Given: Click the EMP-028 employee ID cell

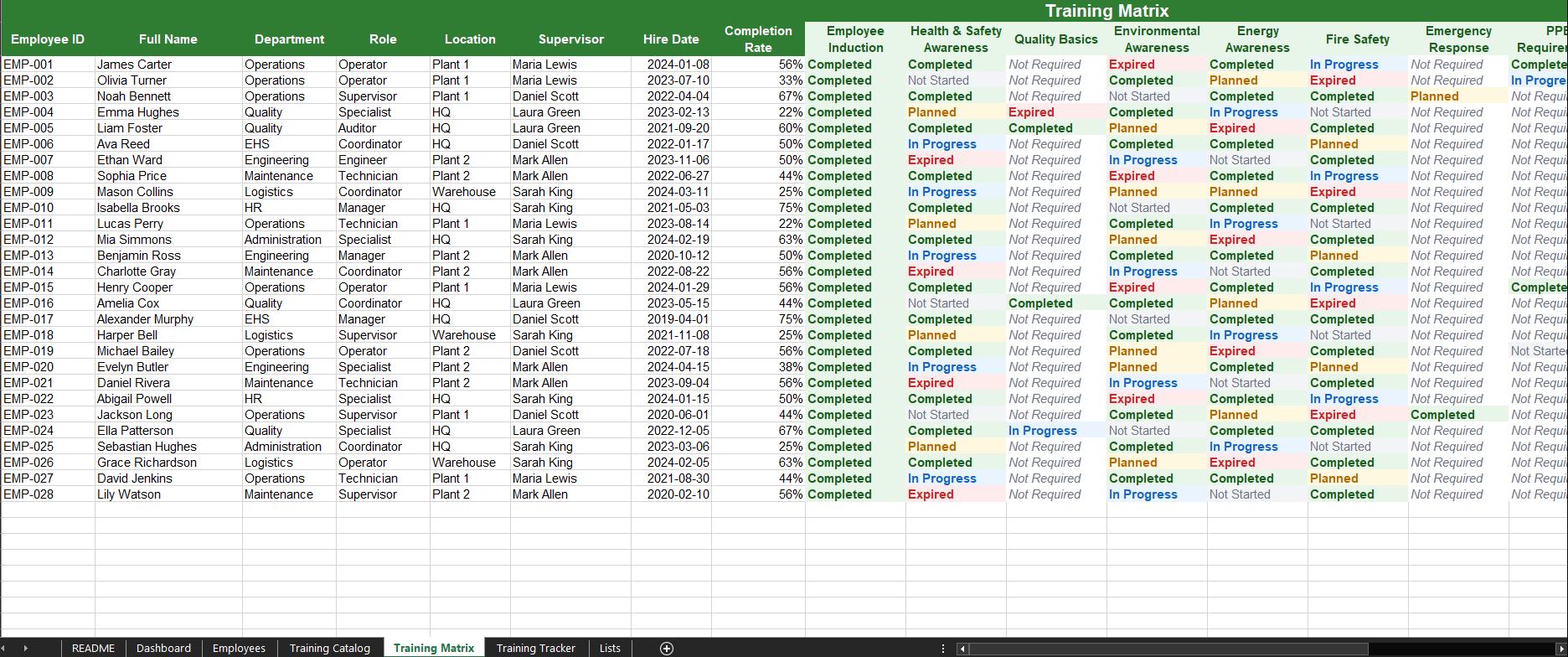Looking at the screenshot, I should (48, 494).
